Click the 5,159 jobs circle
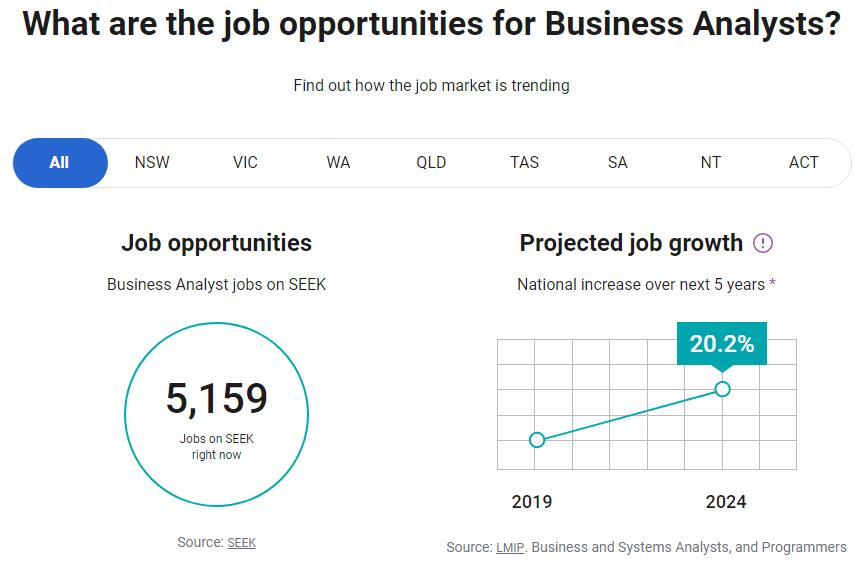This screenshot has height=576, width=865. [x=217, y=414]
